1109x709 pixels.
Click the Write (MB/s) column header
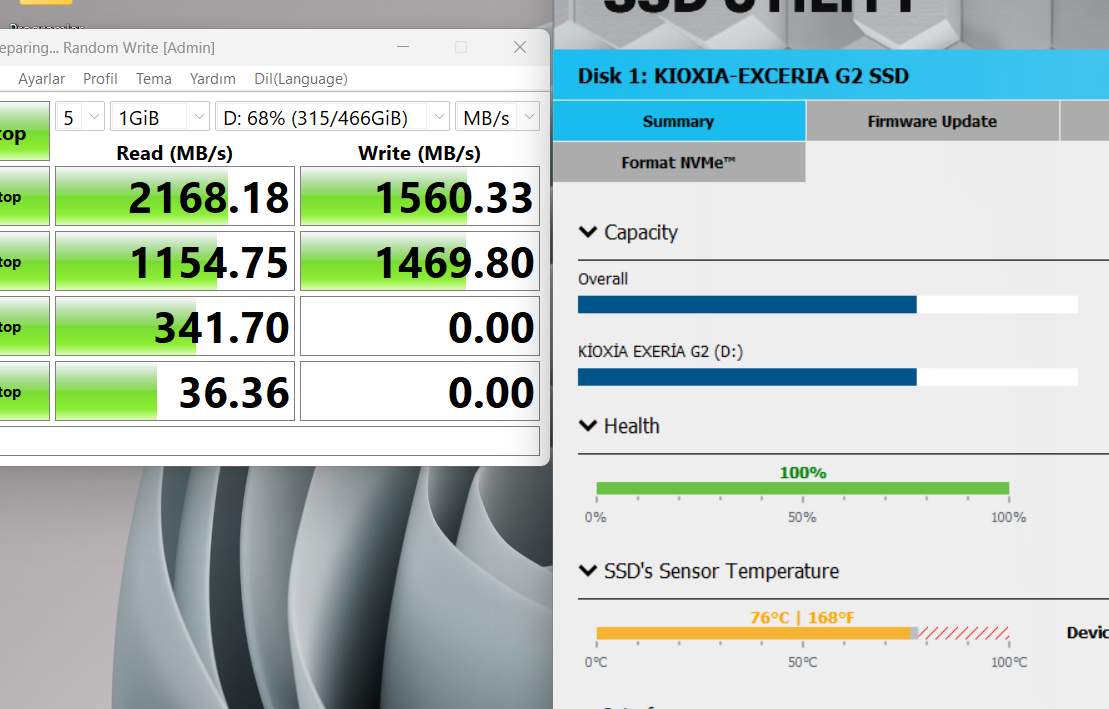419,153
